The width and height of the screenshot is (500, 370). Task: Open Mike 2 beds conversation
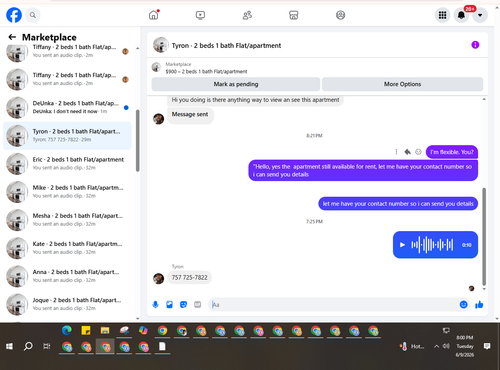point(67,192)
